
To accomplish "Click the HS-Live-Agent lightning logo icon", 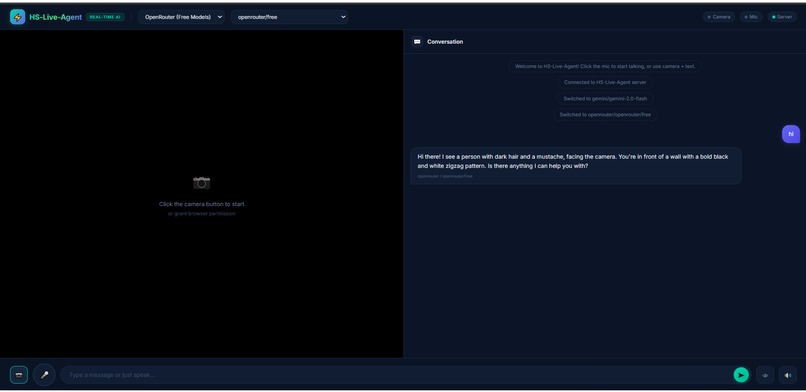I will [x=17, y=17].
